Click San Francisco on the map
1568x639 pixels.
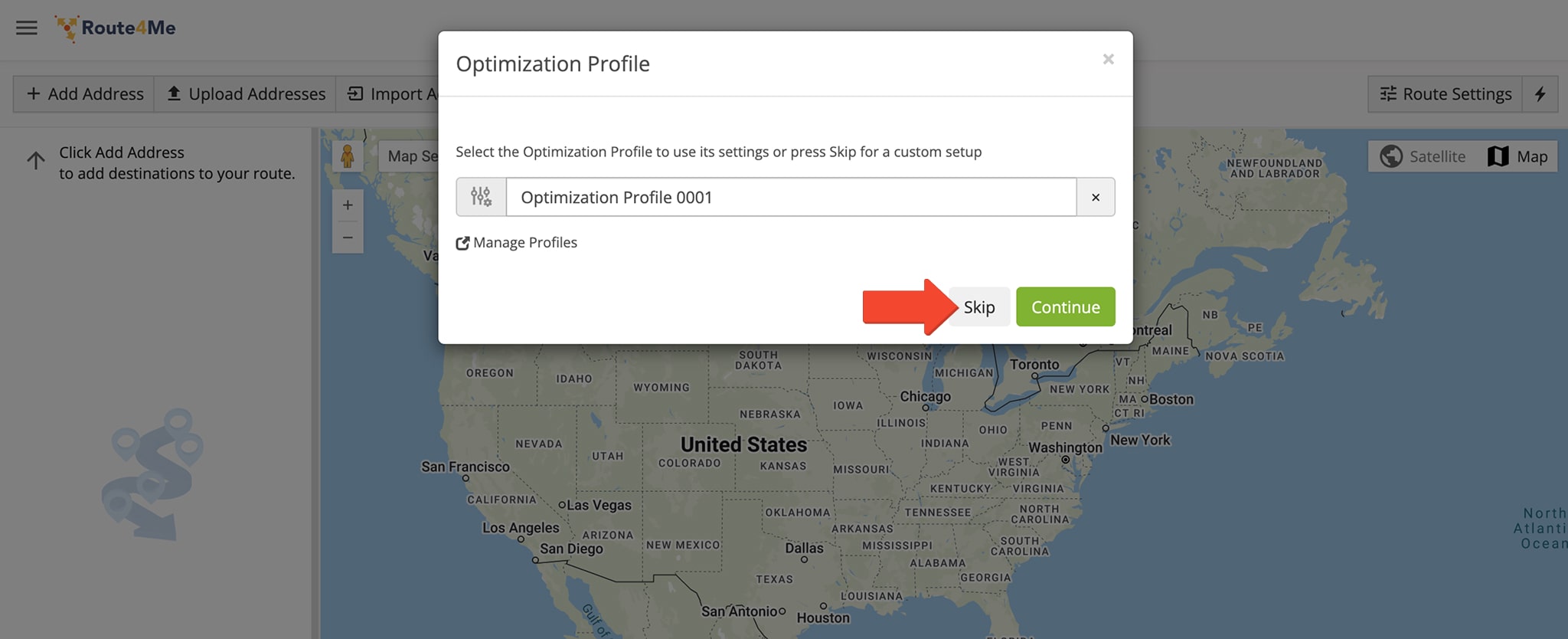[465, 467]
